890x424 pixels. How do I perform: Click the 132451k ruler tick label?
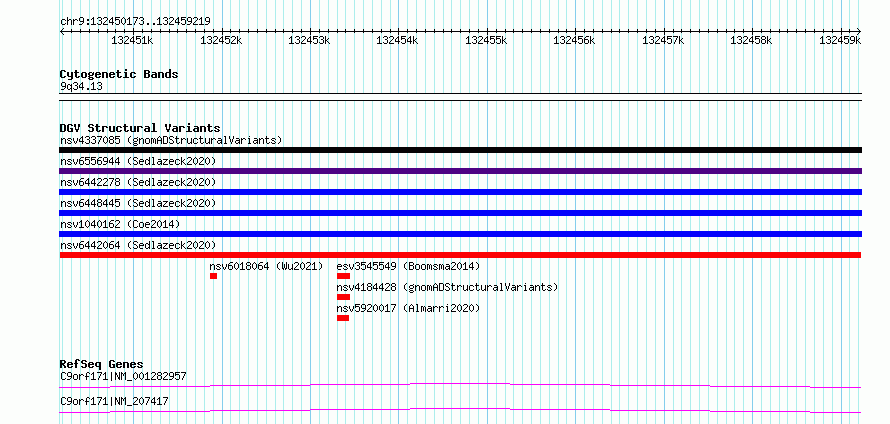(132, 40)
